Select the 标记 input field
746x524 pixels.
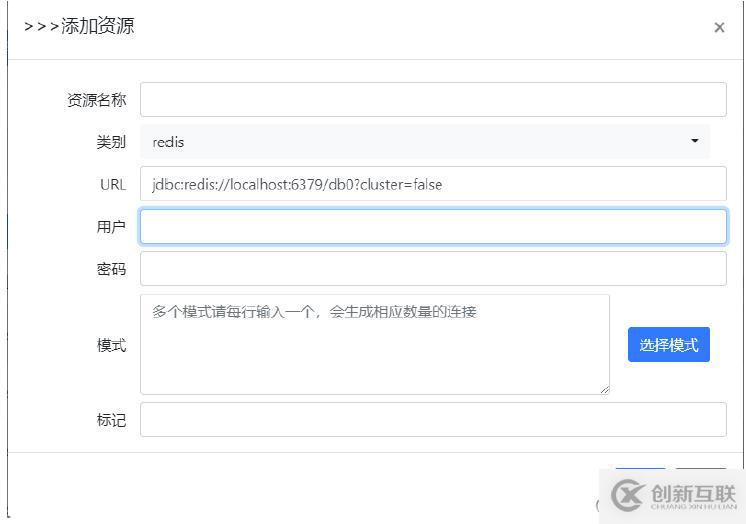[x=432, y=420]
